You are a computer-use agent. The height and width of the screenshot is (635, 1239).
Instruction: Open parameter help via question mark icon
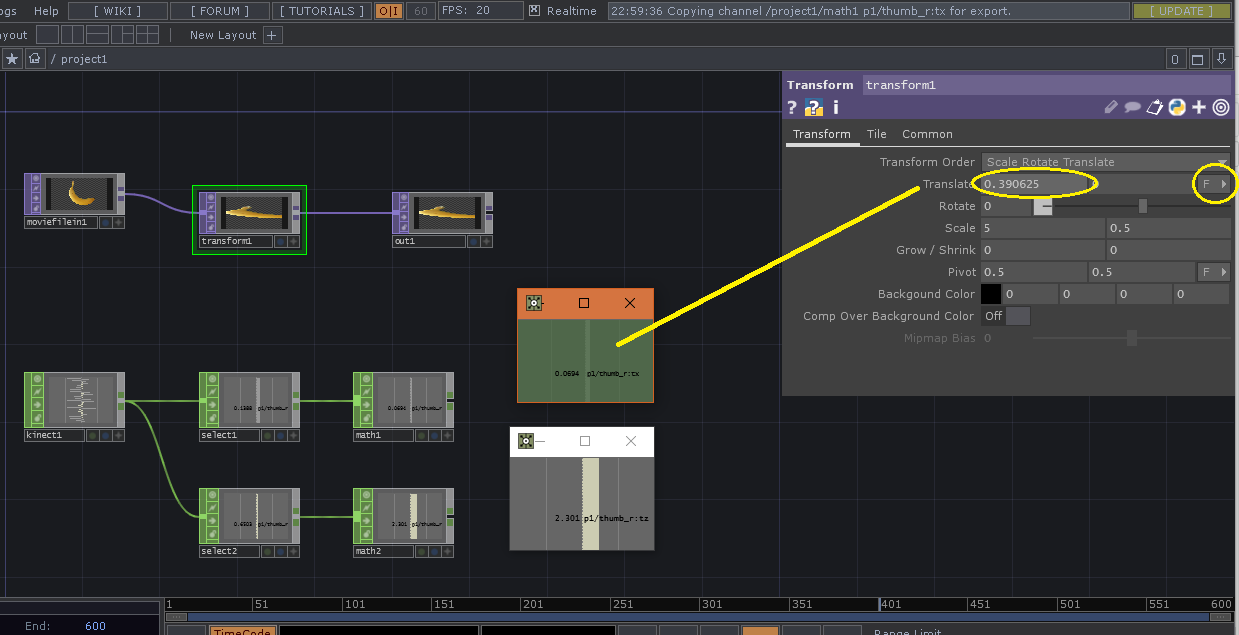click(791, 107)
